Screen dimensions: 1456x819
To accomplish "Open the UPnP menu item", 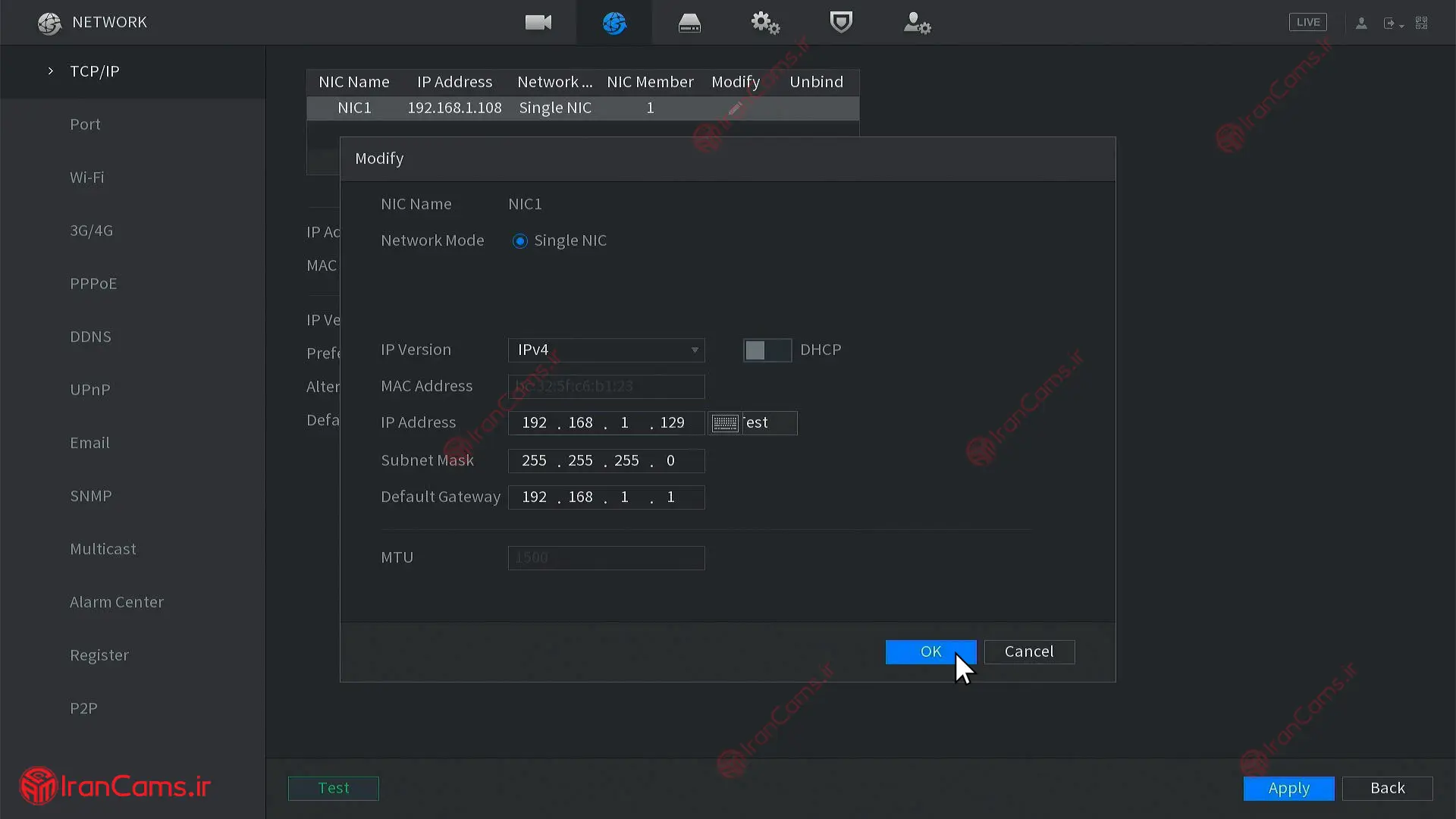I will tap(89, 390).
